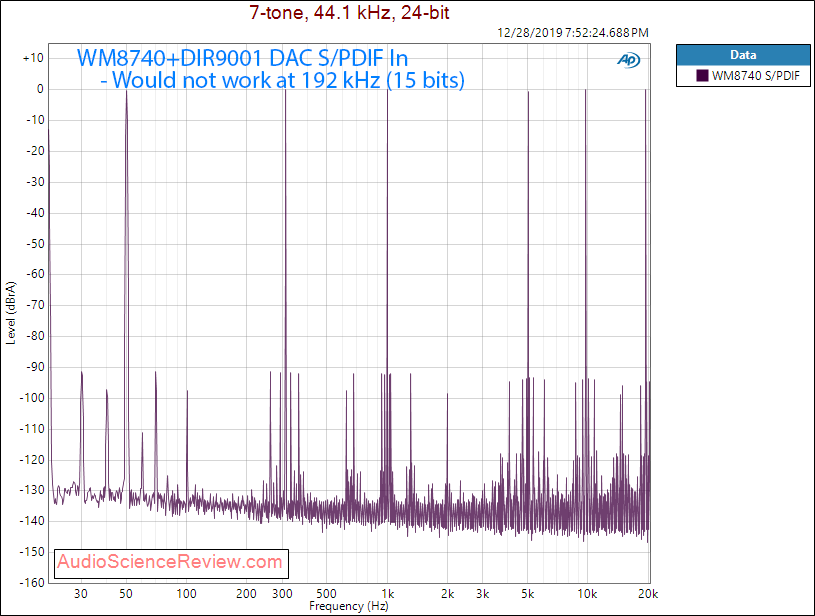
Task: Click the "5k" frequency axis label
Action: (x=528, y=594)
